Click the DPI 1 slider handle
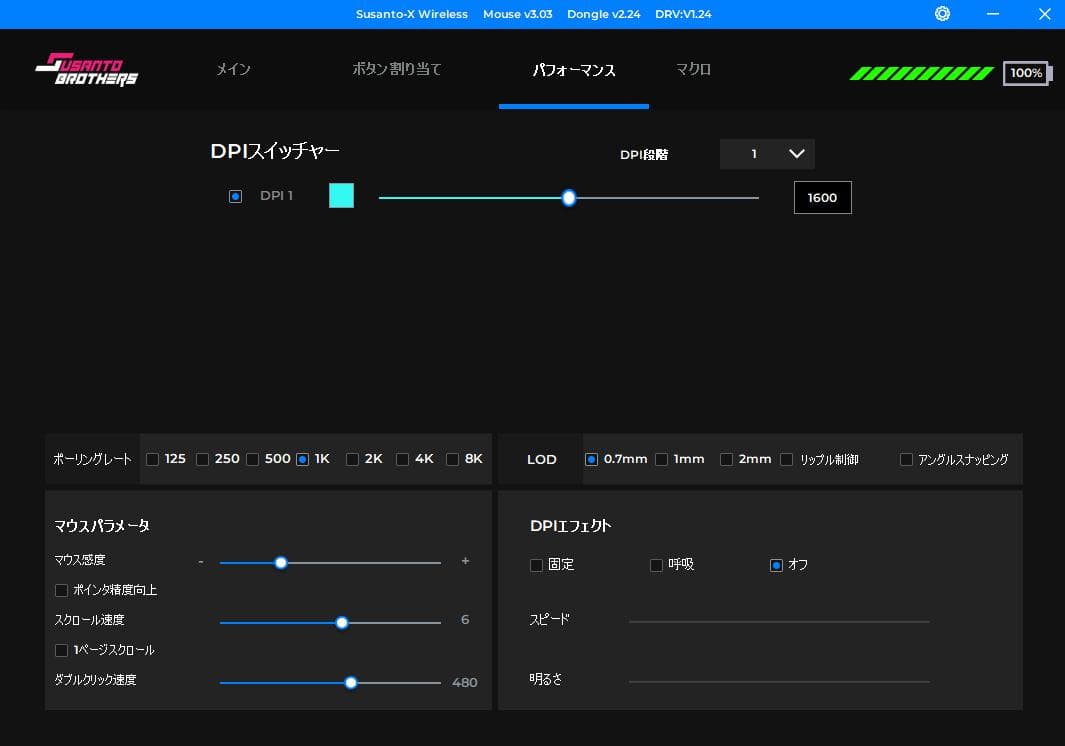 tap(569, 198)
